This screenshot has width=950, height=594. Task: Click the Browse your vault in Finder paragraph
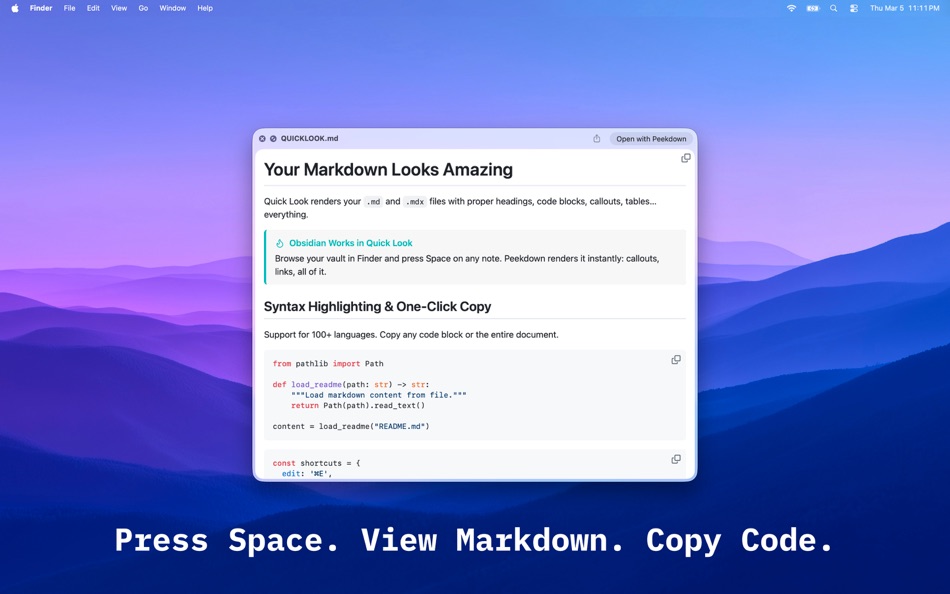pyautogui.click(x=467, y=265)
